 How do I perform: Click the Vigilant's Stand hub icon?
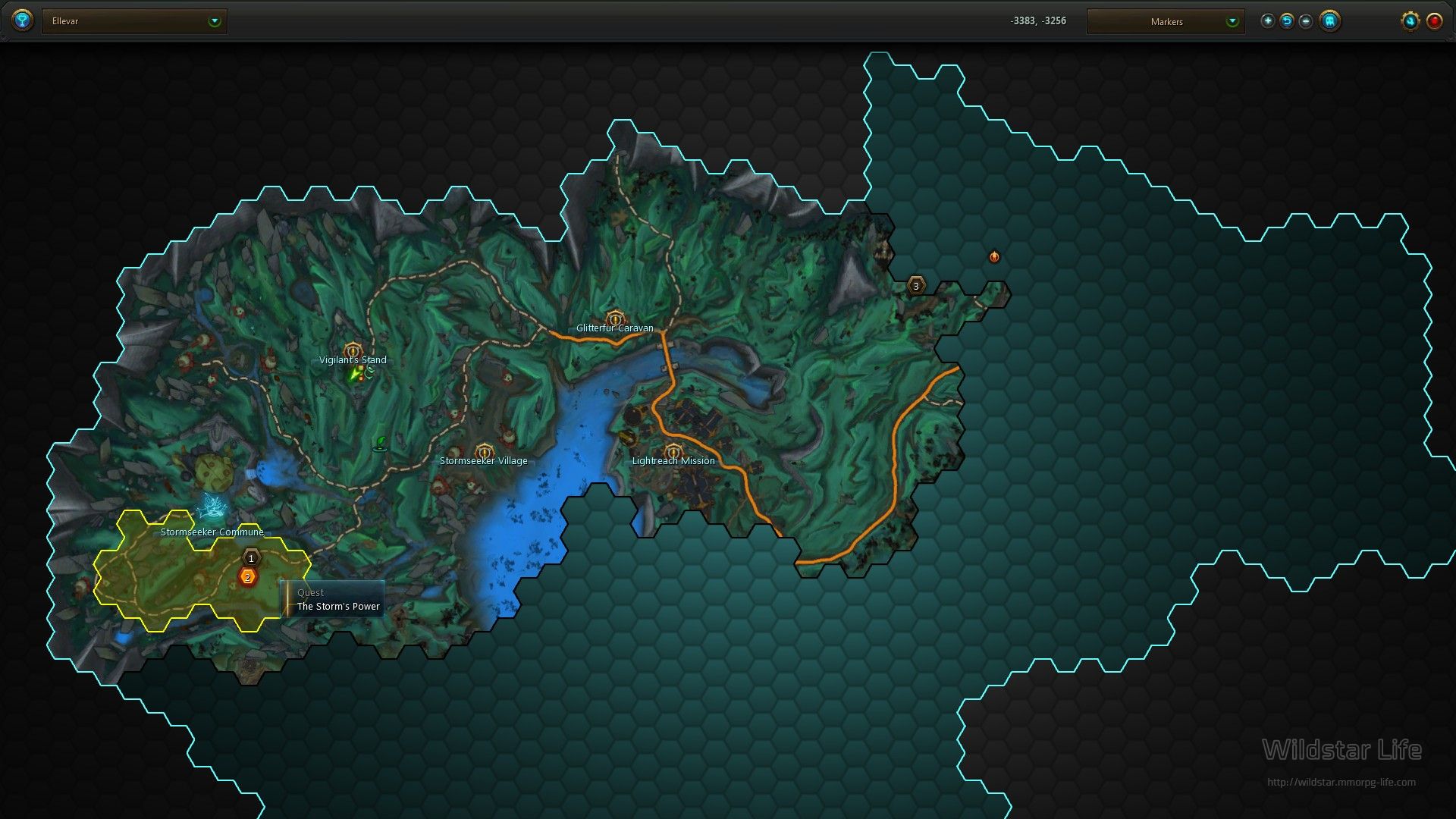coord(353,350)
